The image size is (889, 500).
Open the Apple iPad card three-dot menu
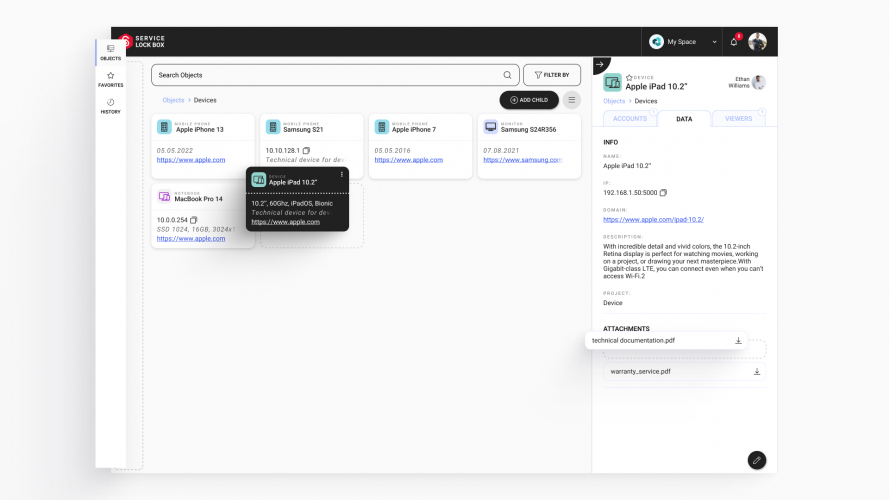pos(341,175)
